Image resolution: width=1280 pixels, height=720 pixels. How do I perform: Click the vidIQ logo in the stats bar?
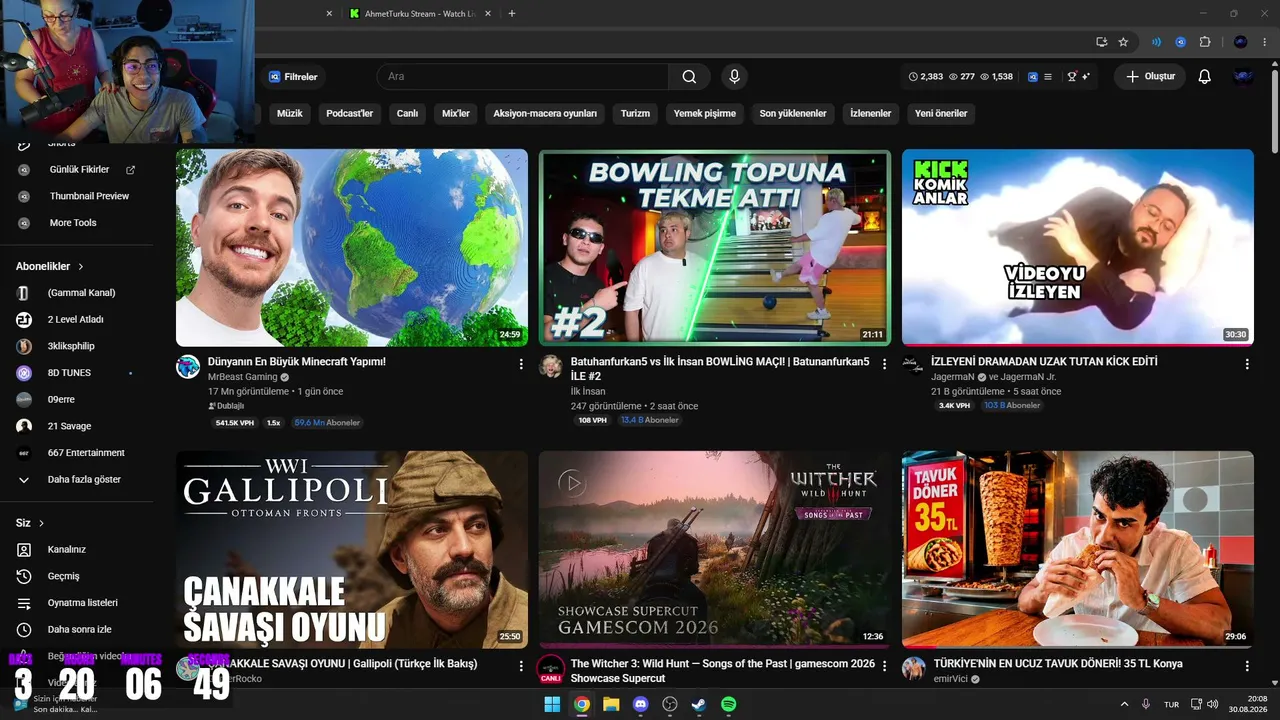click(1033, 77)
